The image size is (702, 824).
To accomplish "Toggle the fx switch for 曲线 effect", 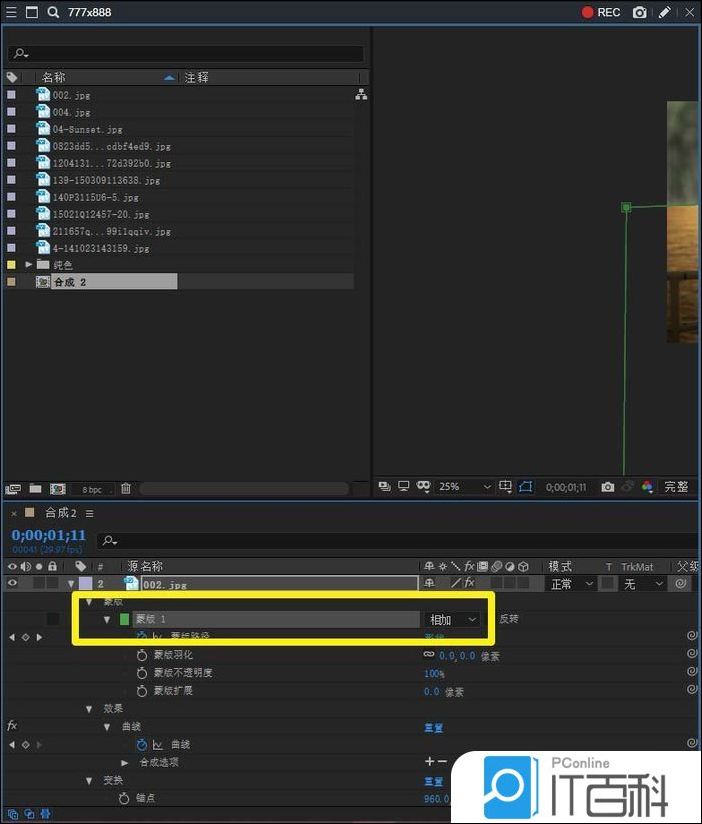I will pos(12,726).
